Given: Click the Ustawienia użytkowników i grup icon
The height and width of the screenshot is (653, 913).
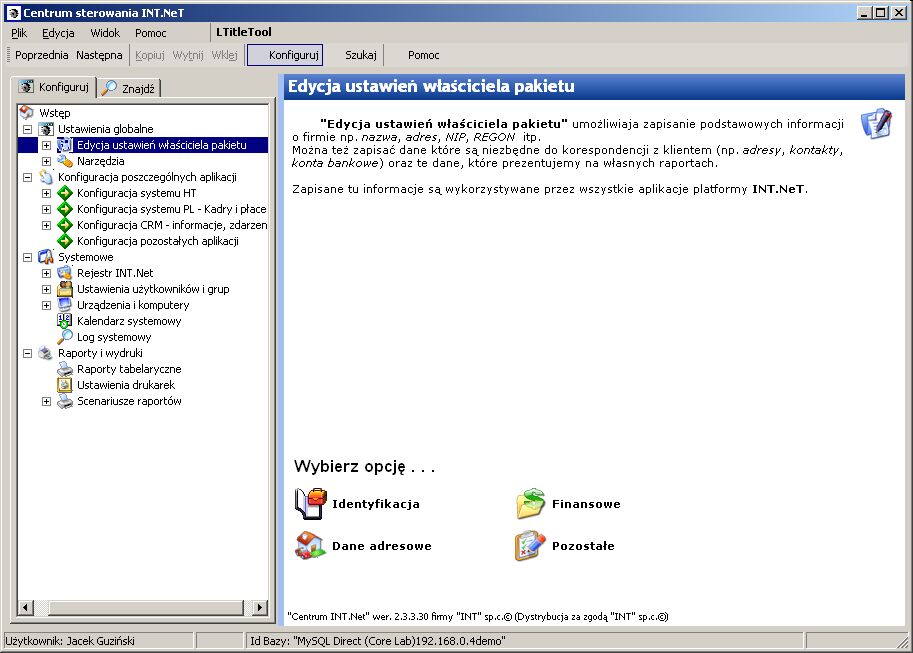Looking at the screenshot, I should [x=65, y=289].
